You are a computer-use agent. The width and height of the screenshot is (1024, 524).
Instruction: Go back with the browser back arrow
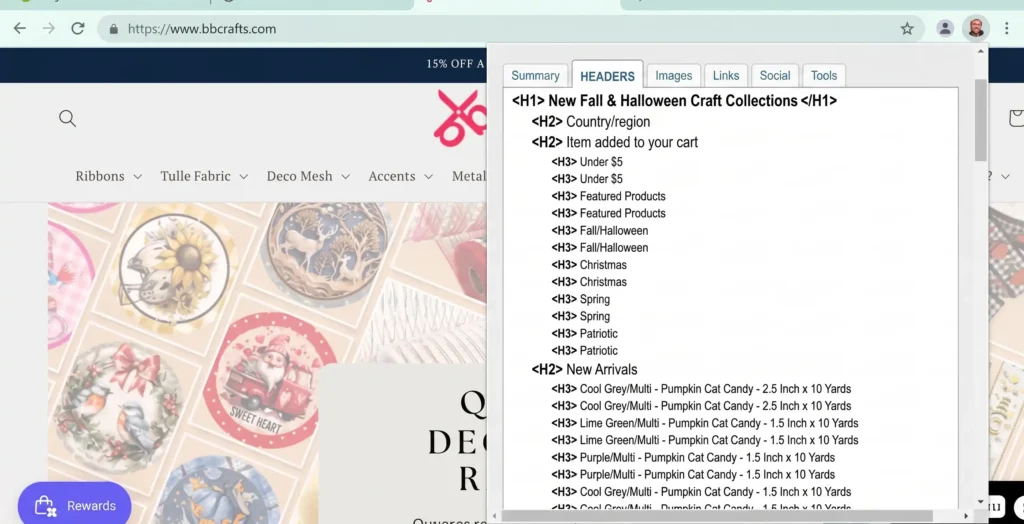[x=20, y=28]
